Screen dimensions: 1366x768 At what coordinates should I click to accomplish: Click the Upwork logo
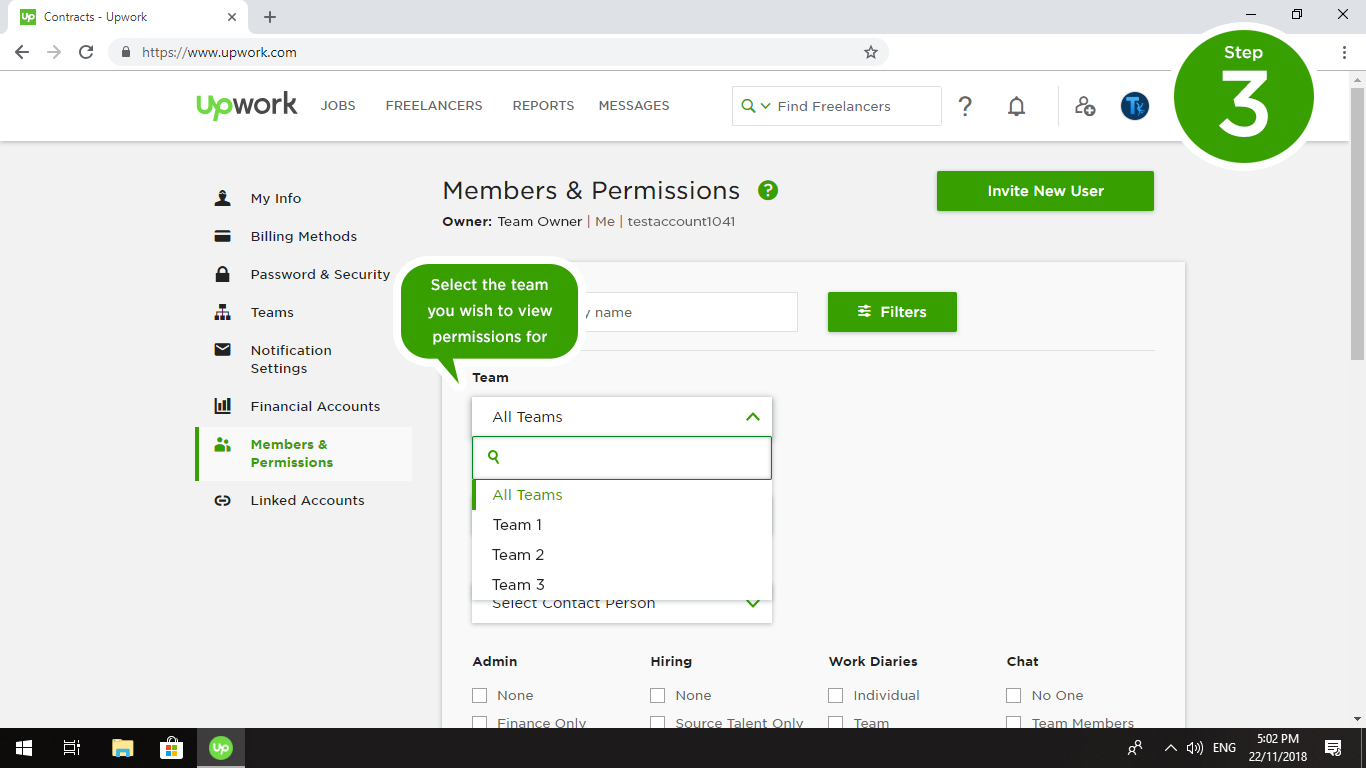[247, 105]
